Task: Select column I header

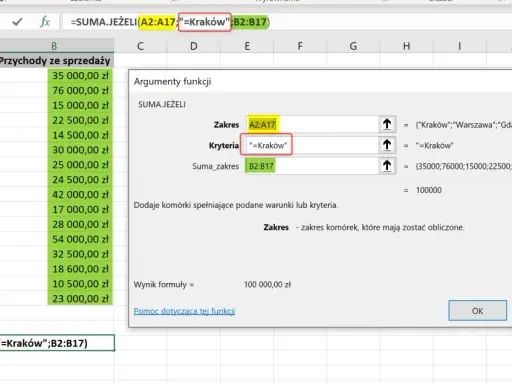Action: (x=460, y=46)
